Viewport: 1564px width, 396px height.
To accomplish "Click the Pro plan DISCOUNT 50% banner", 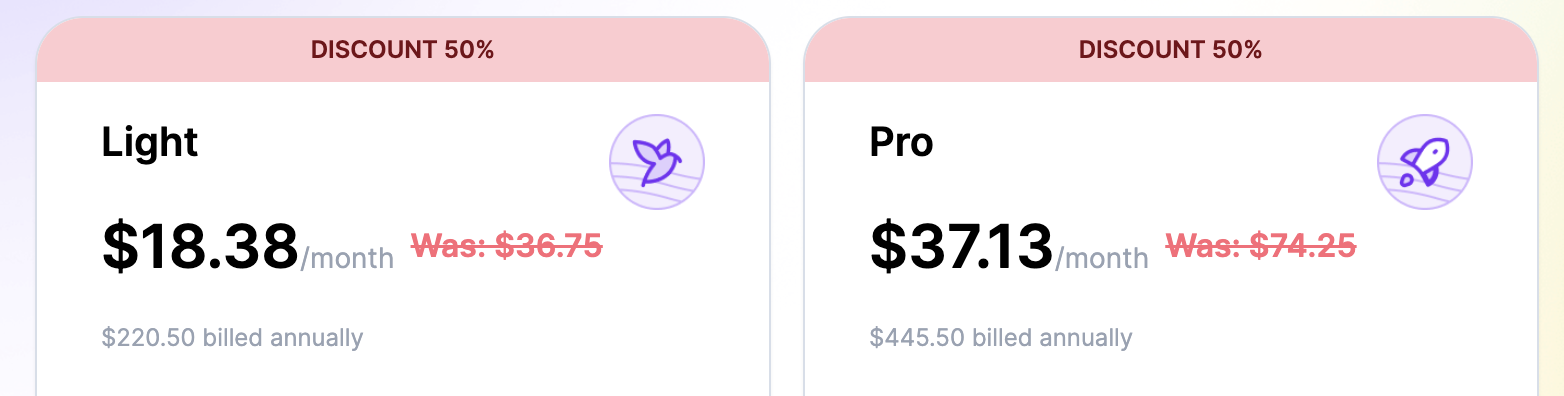I will pyautogui.click(x=1171, y=49).
